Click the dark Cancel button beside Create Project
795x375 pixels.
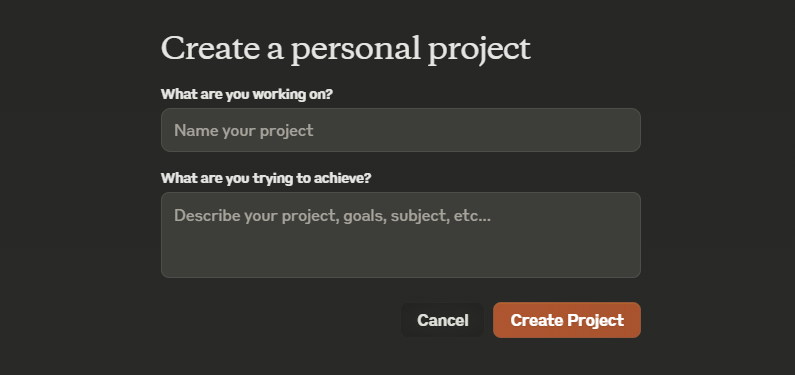[442, 320]
